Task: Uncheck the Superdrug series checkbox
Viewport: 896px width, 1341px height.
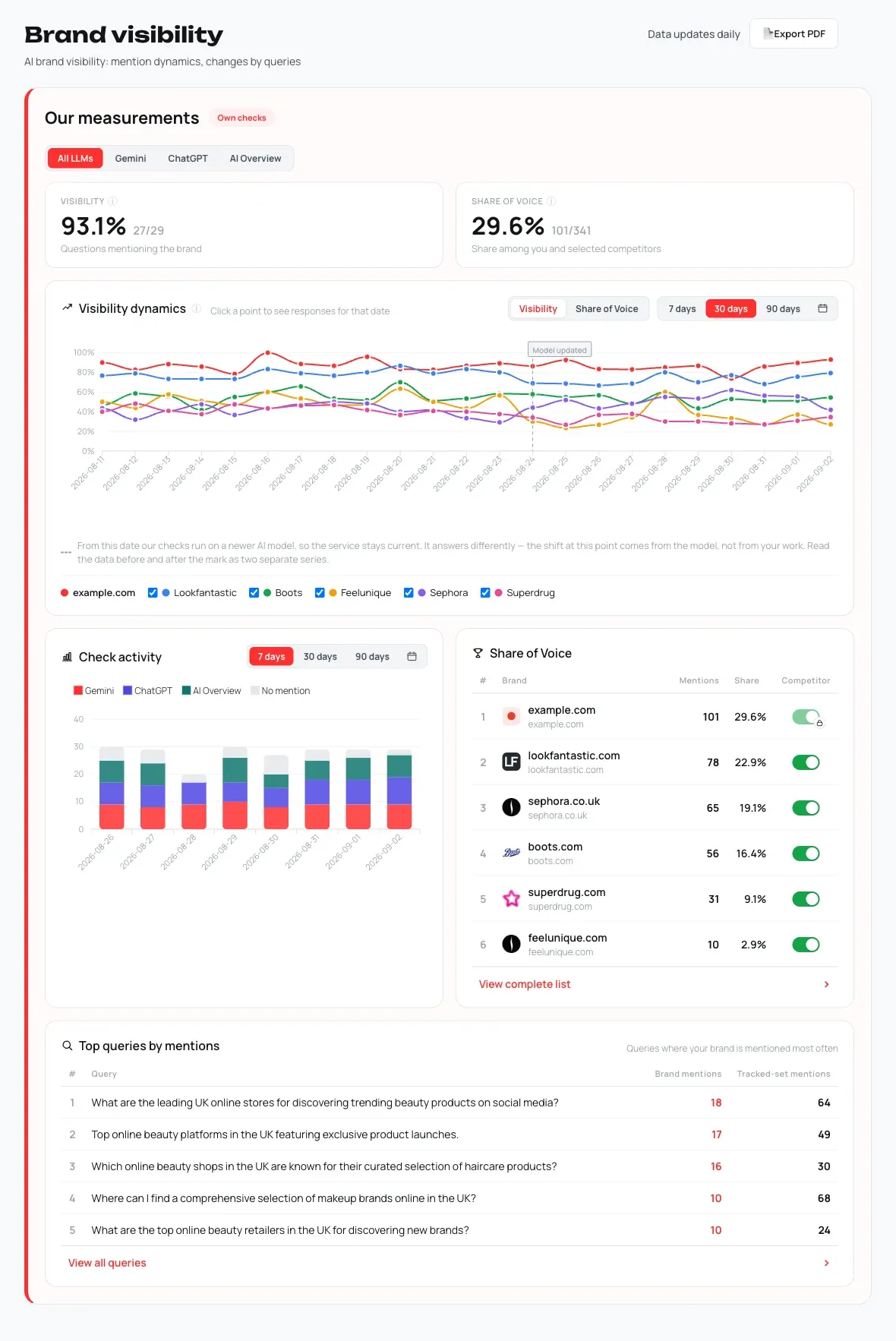Action: [x=485, y=593]
